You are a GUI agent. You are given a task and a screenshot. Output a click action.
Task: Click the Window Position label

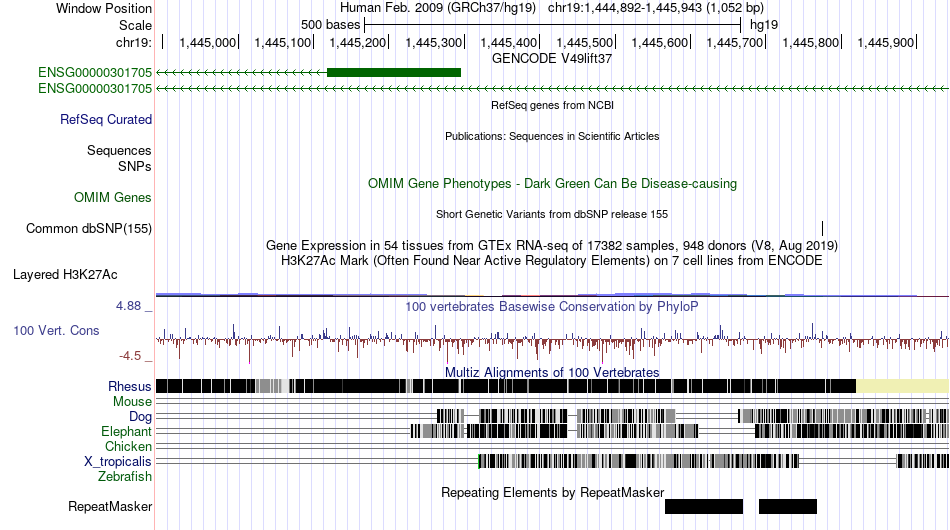(104, 8)
